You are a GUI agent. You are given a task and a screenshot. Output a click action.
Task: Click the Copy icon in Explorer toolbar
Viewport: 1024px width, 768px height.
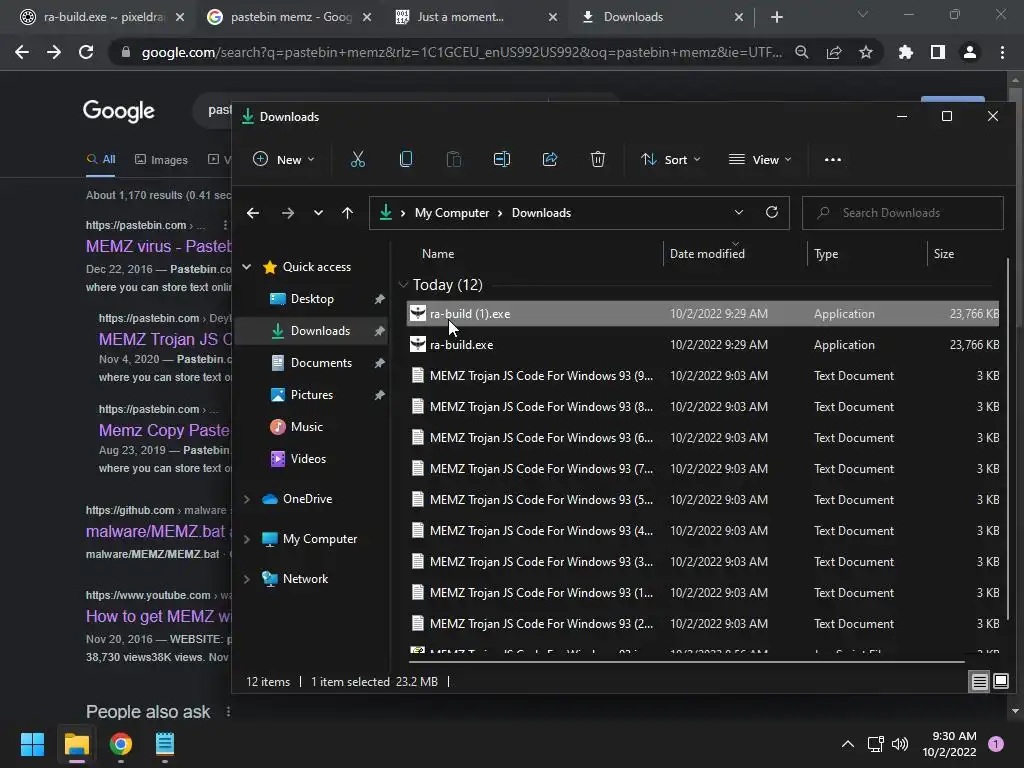tap(406, 159)
